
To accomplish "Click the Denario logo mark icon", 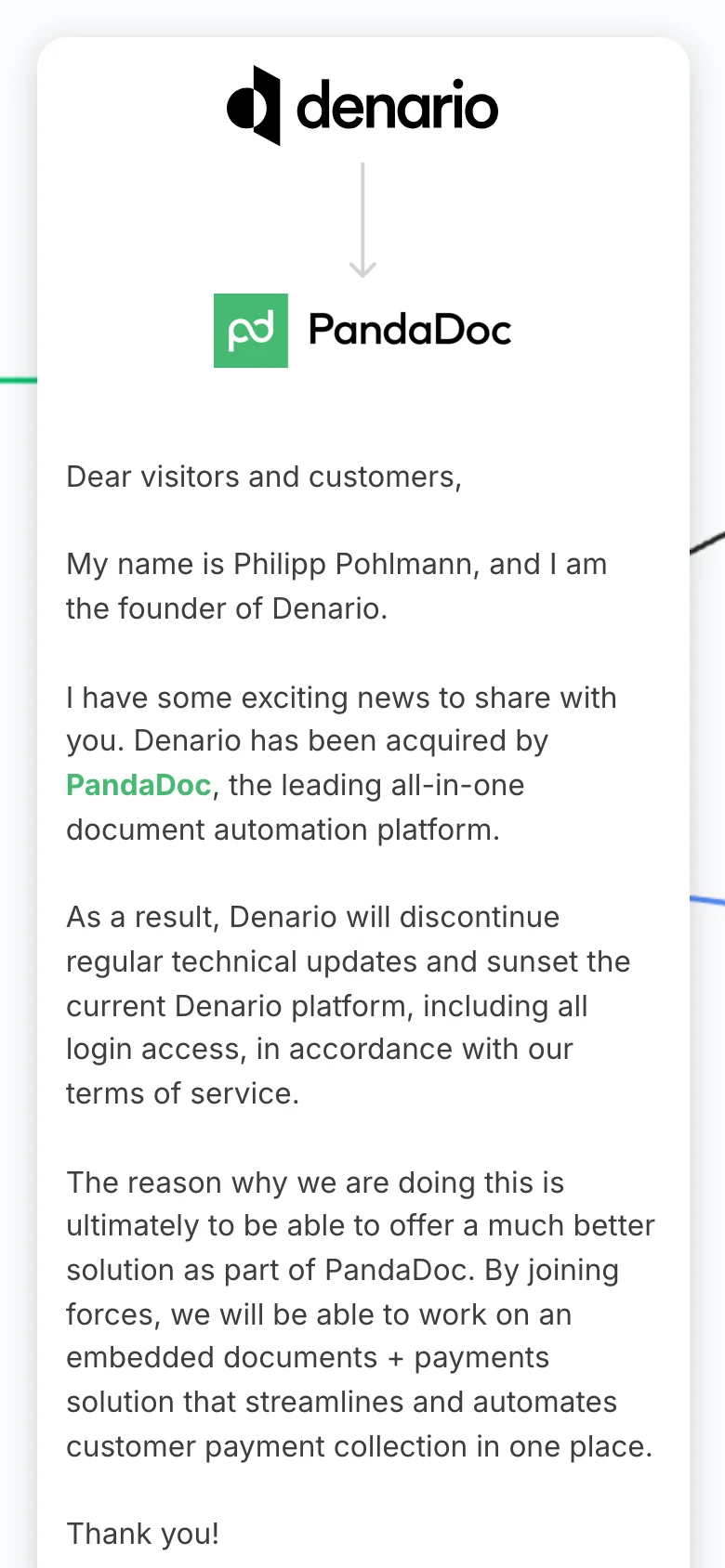I will [254, 106].
